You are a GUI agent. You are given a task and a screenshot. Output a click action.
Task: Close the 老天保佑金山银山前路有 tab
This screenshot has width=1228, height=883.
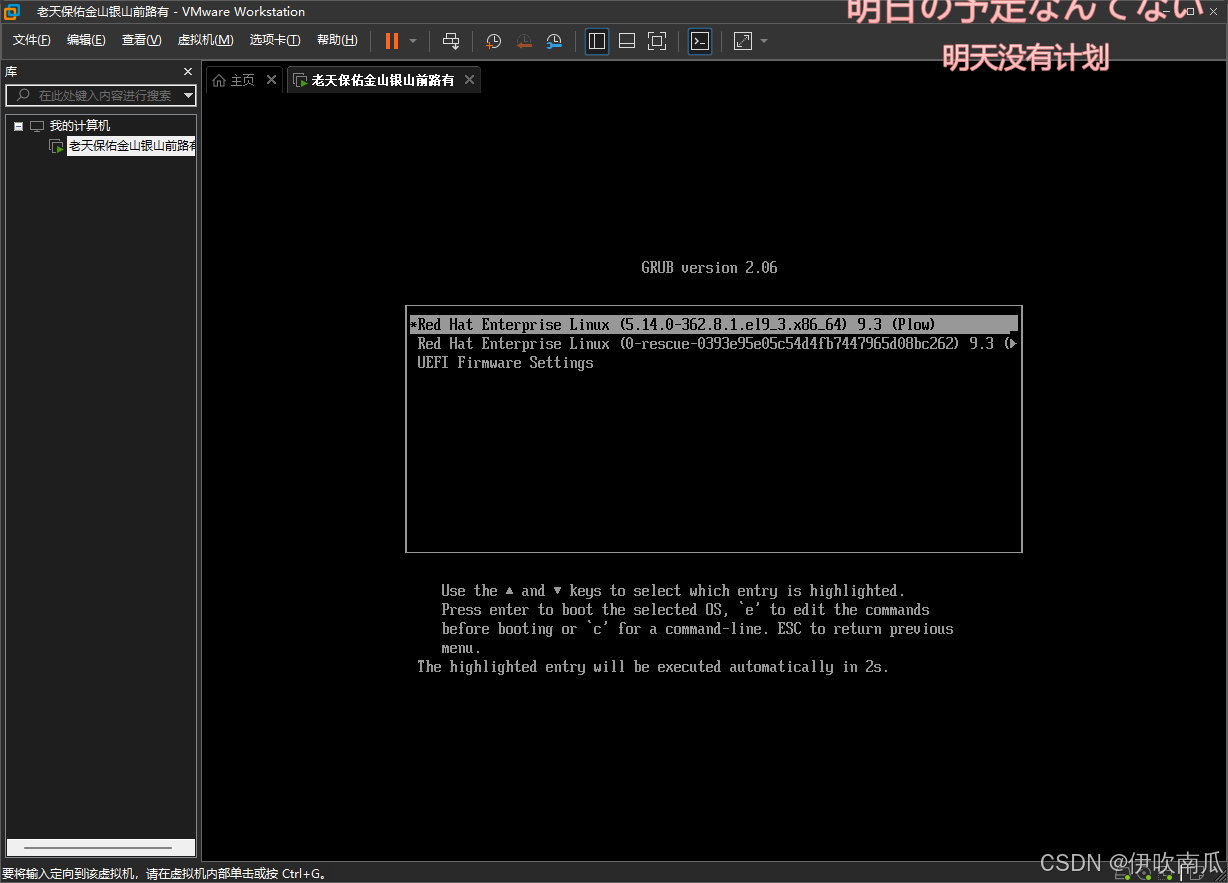click(470, 80)
